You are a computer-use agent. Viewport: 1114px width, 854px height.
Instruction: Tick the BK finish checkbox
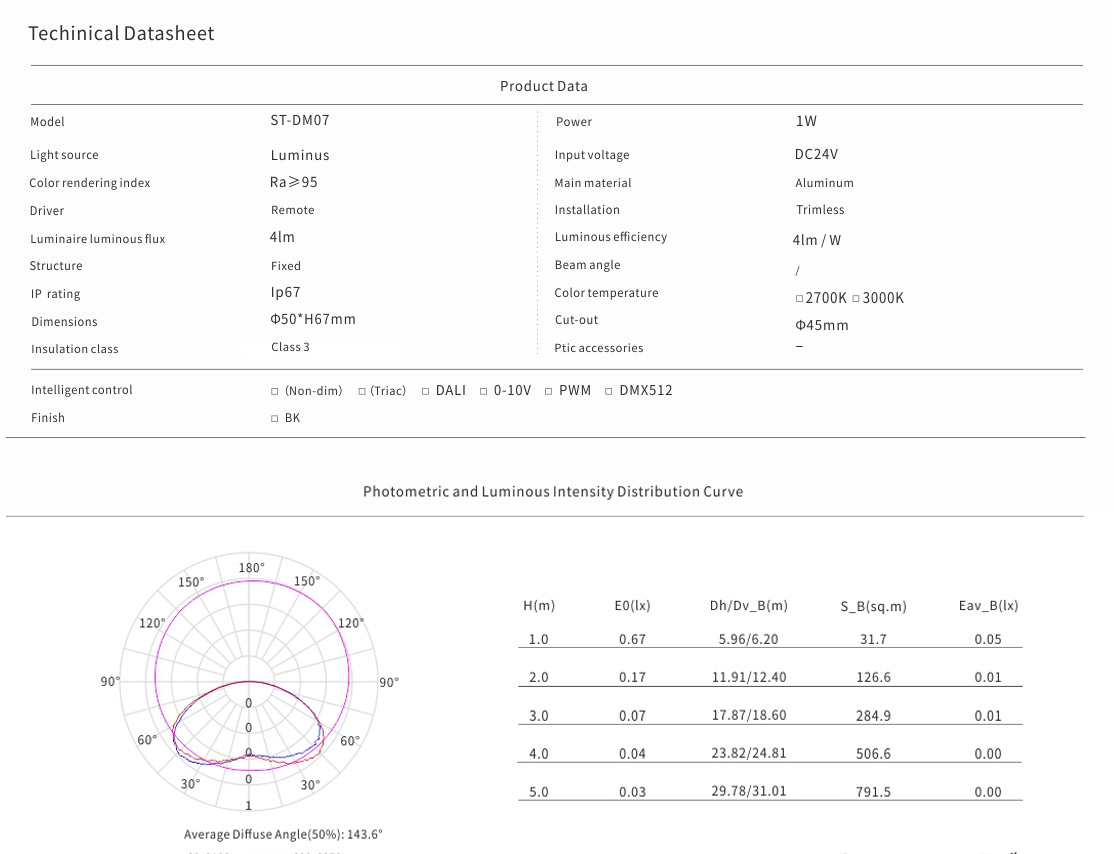pyautogui.click(x=275, y=419)
